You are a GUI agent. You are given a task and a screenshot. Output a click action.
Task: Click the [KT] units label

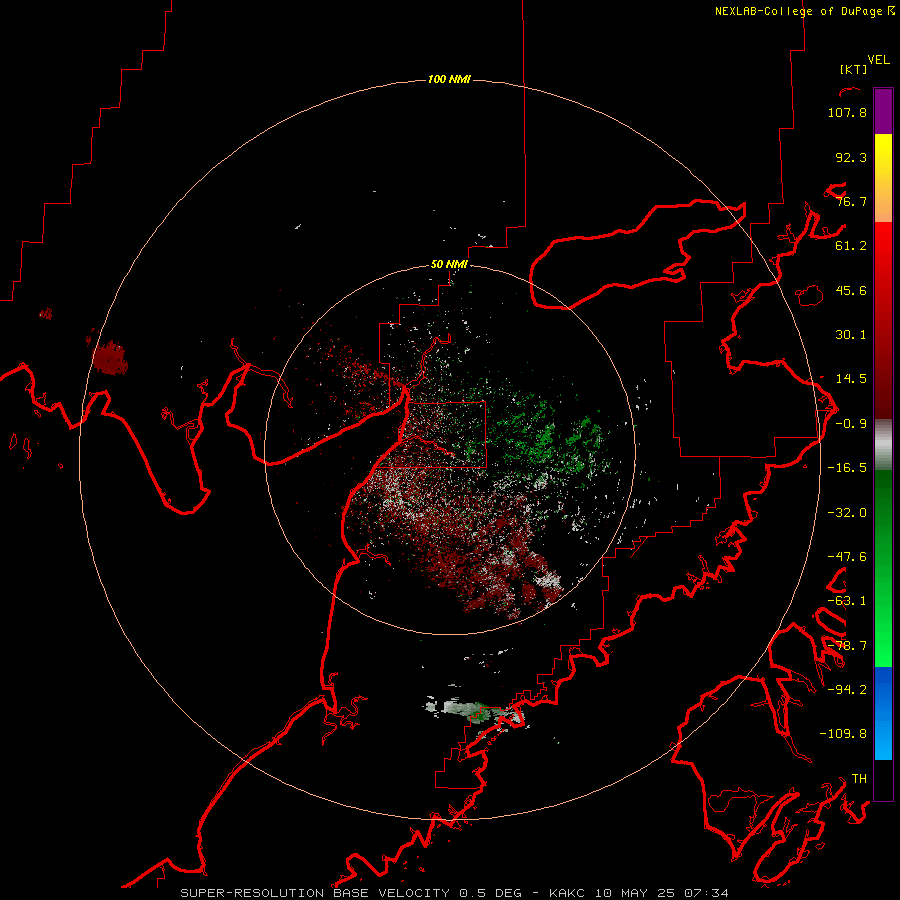tap(853, 69)
